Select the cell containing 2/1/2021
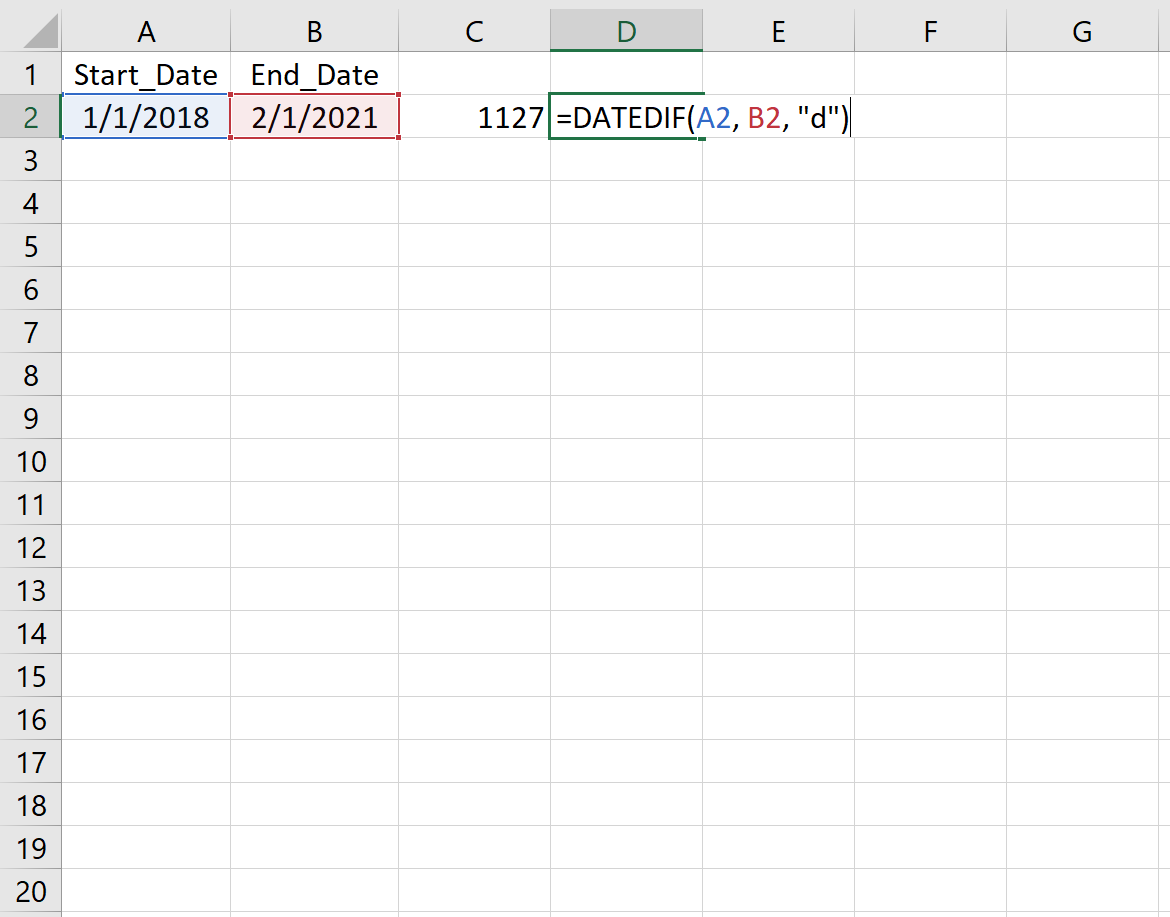The image size is (1170, 917). pos(314,117)
